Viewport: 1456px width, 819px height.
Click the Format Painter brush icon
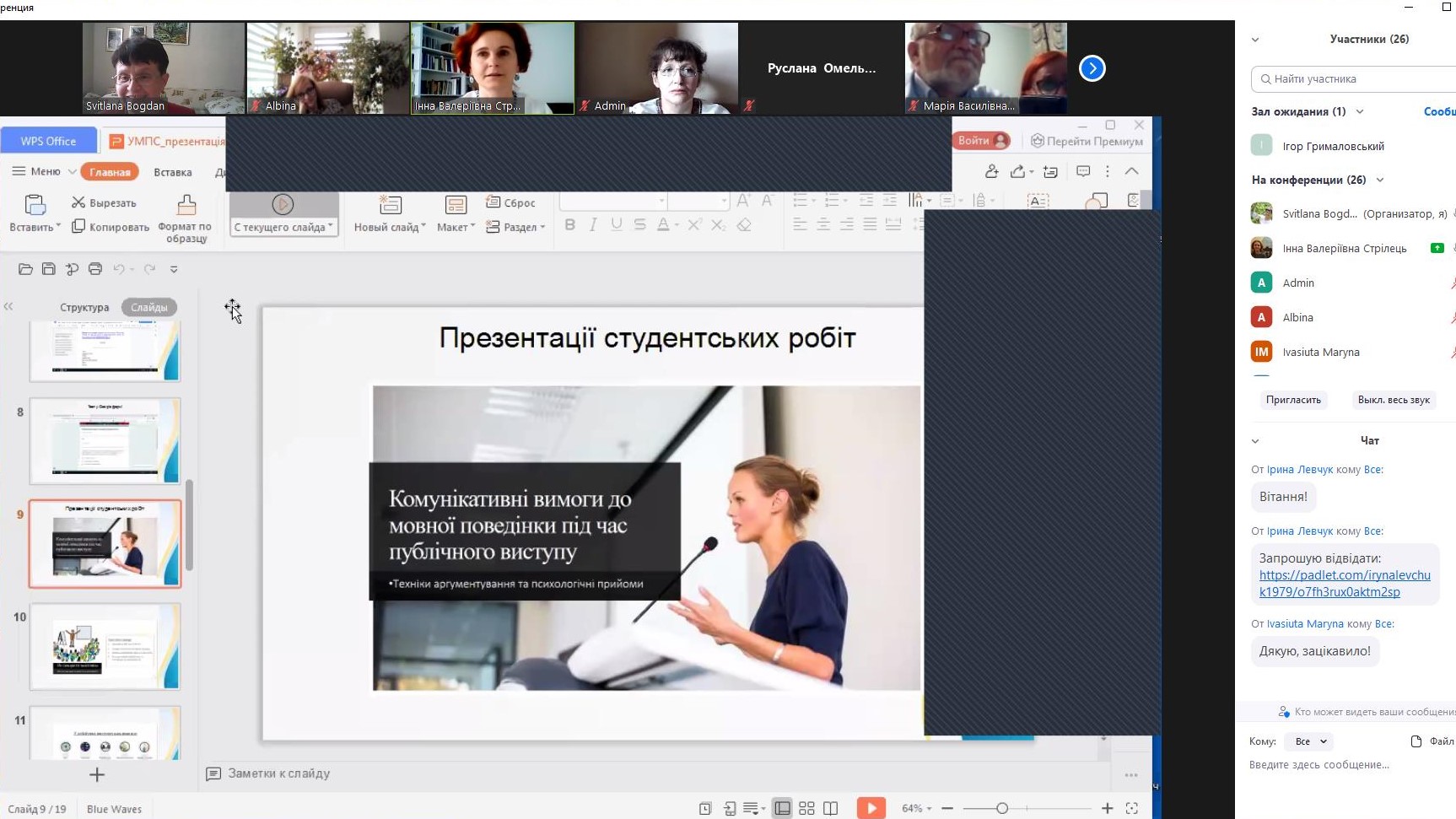pos(186,205)
